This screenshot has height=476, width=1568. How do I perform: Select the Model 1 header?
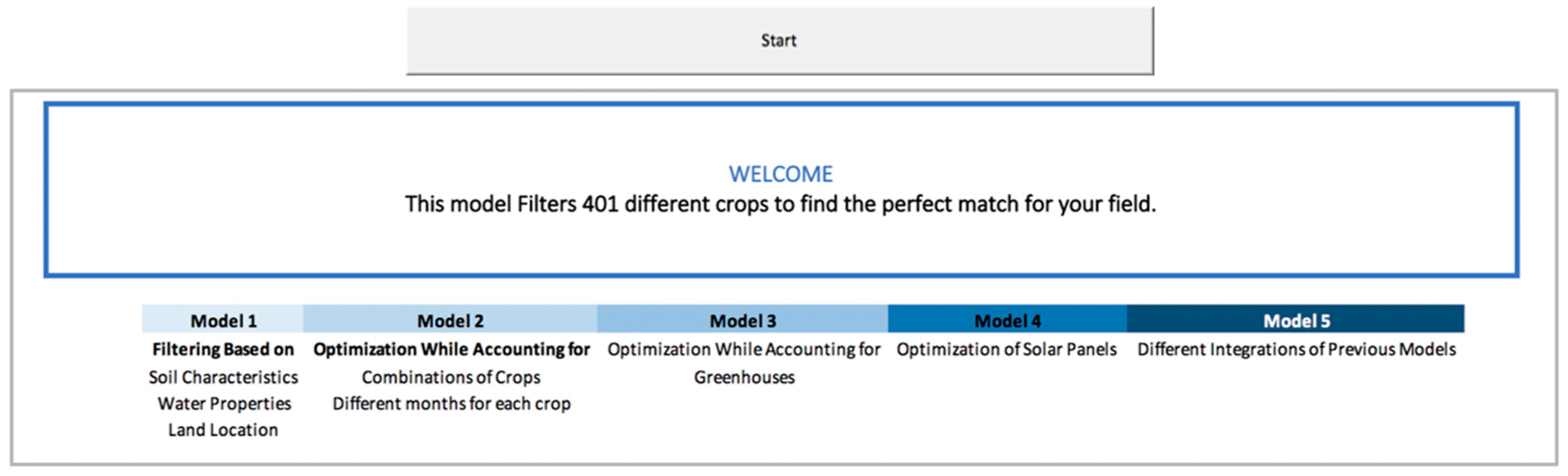pos(223,320)
